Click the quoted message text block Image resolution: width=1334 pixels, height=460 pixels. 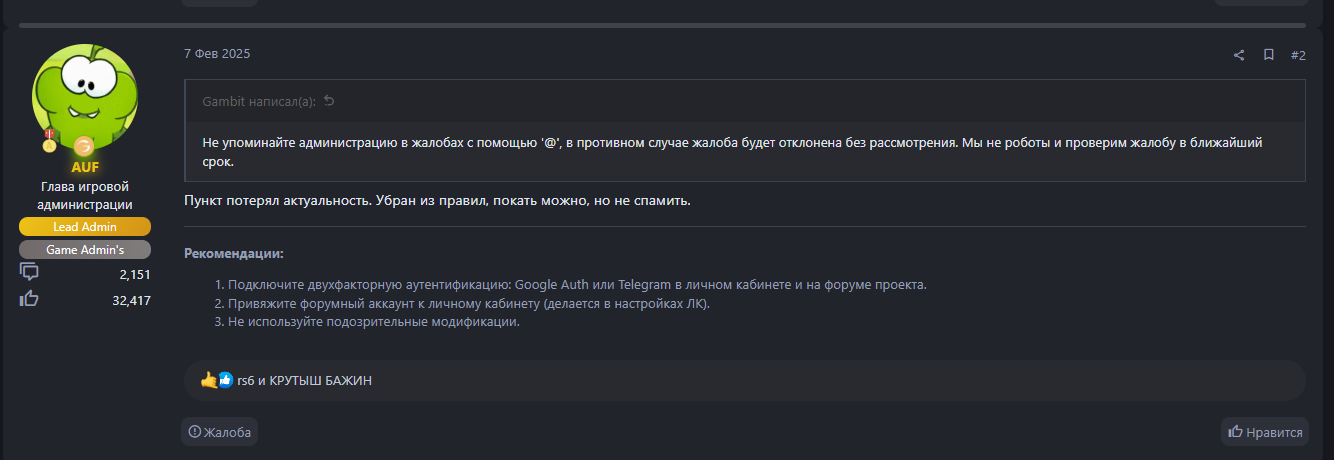732,151
